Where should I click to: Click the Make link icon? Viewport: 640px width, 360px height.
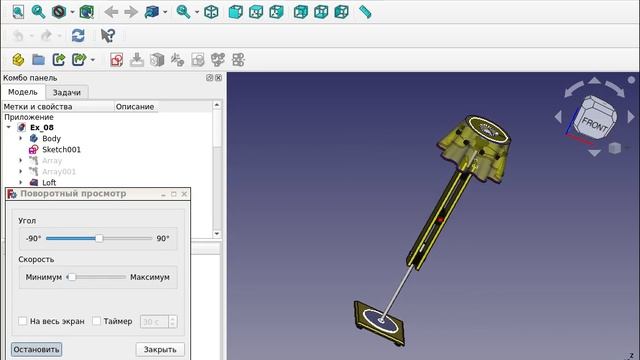pos(59,60)
